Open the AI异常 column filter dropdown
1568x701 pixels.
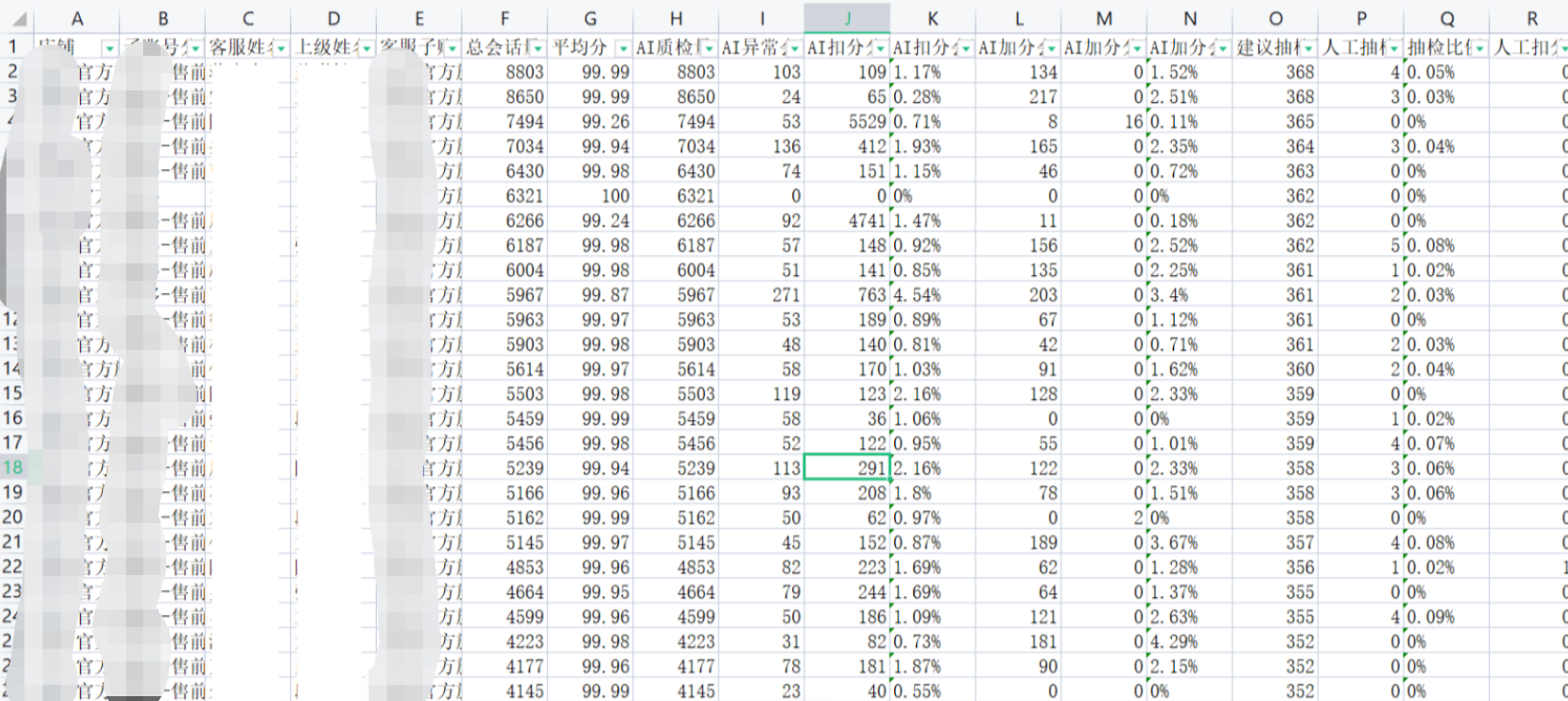794,48
